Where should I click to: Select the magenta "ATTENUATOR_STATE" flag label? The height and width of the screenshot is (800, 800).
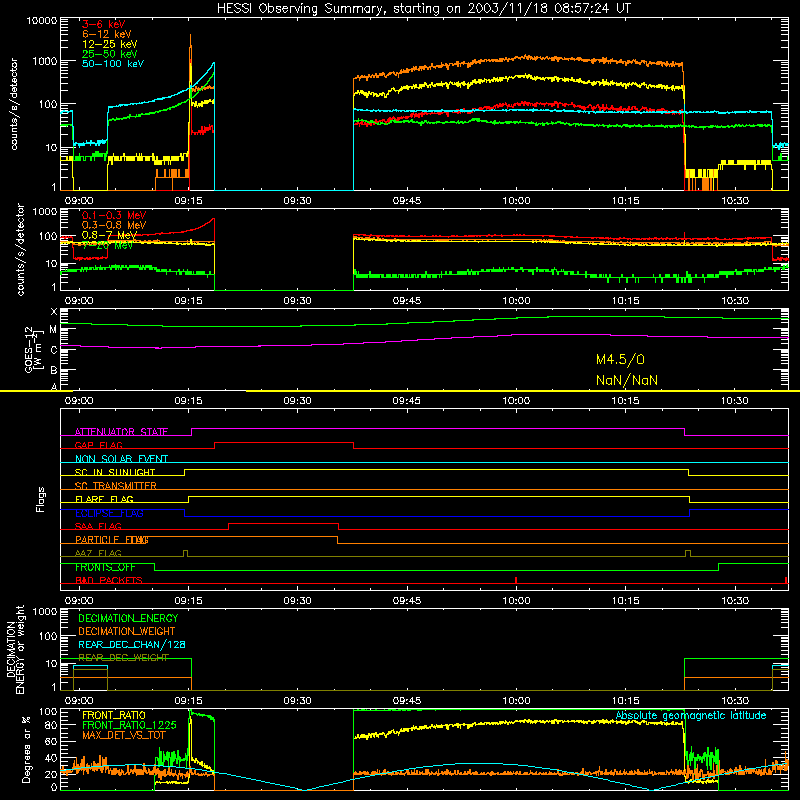(121, 432)
